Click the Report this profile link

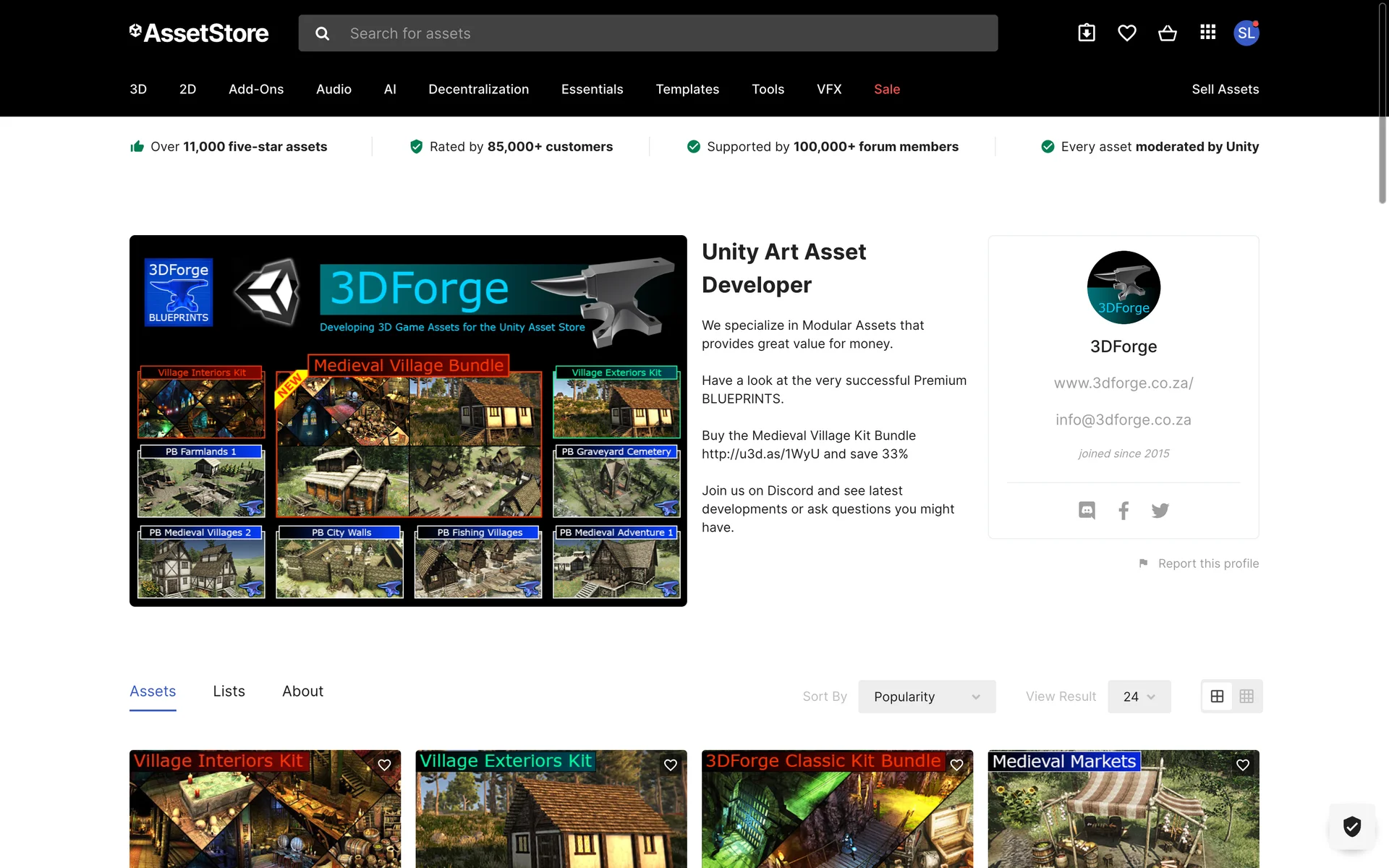(x=1207, y=563)
